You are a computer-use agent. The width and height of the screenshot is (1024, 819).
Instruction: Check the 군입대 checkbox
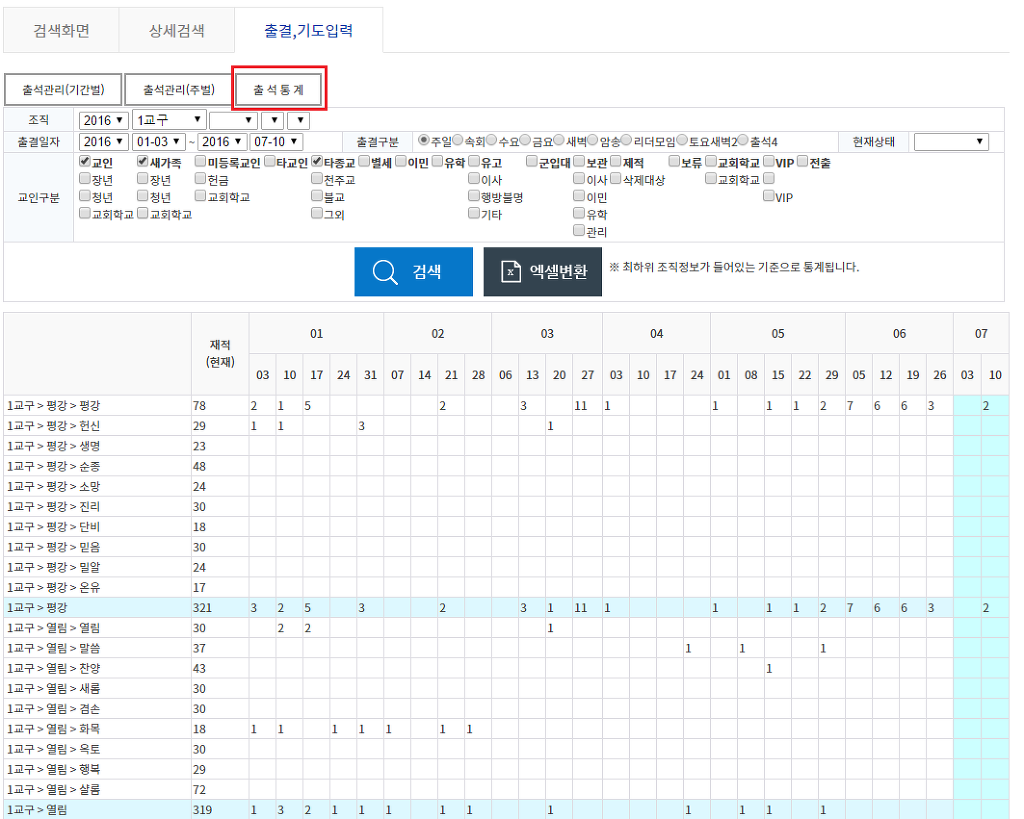click(x=532, y=162)
